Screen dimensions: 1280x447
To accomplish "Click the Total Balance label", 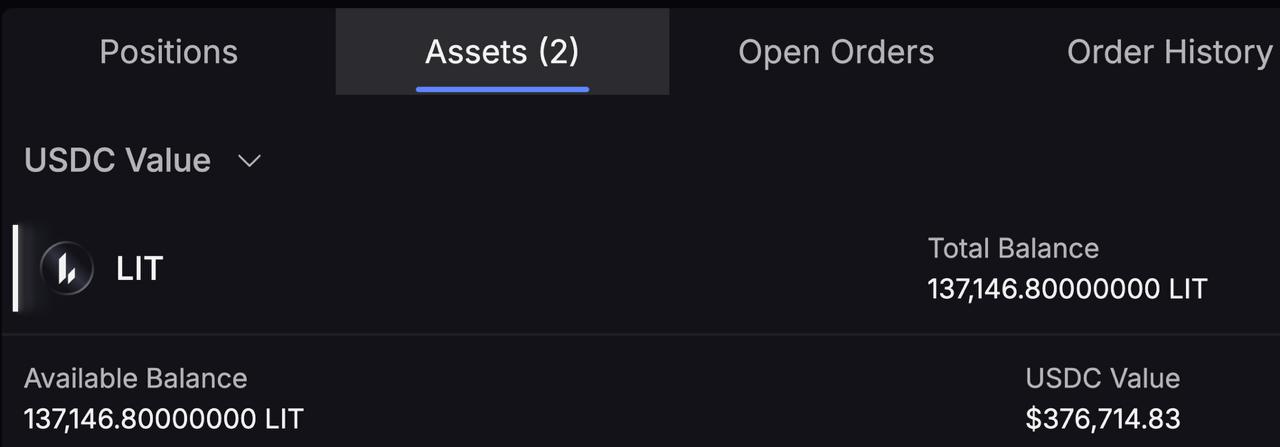I will 1013,248.
